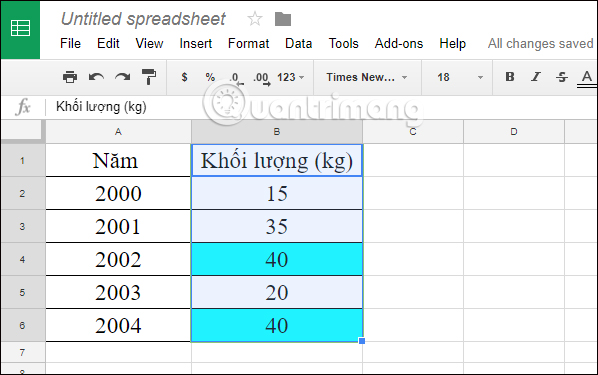The height and width of the screenshot is (375, 598).
Task: Open the Help menu
Action: pos(453,43)
